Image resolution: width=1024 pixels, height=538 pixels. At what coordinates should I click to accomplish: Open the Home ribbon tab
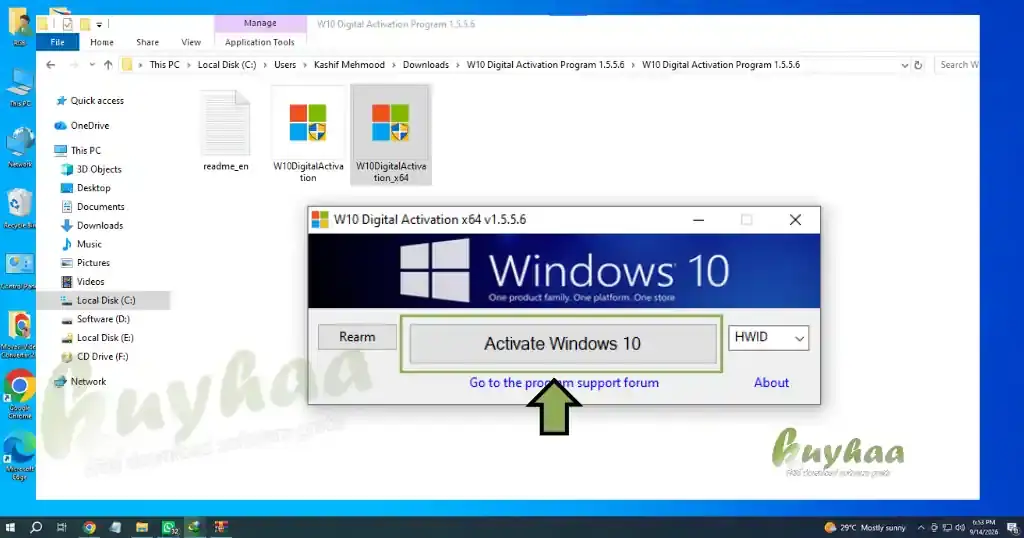(102, 42)
